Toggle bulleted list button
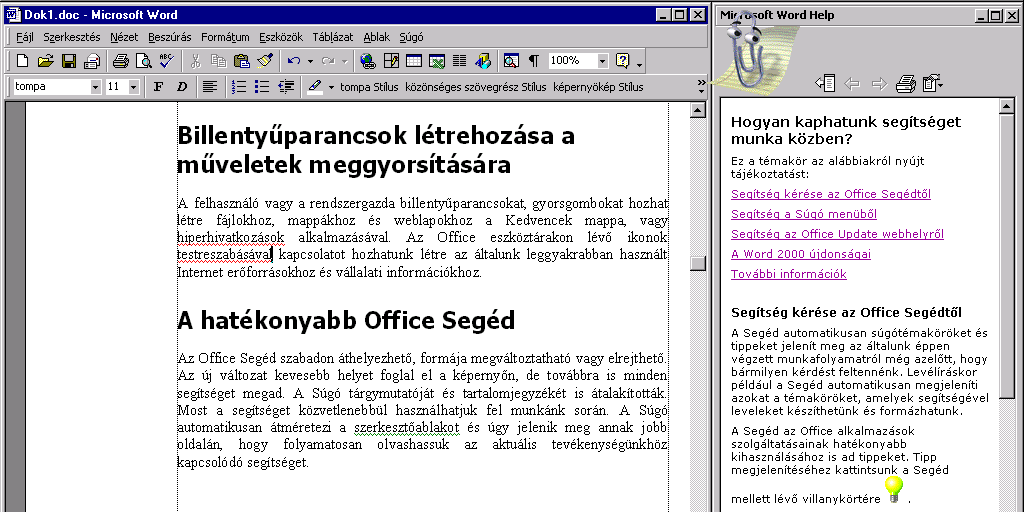1024x512 pixels. pos(262,87)
